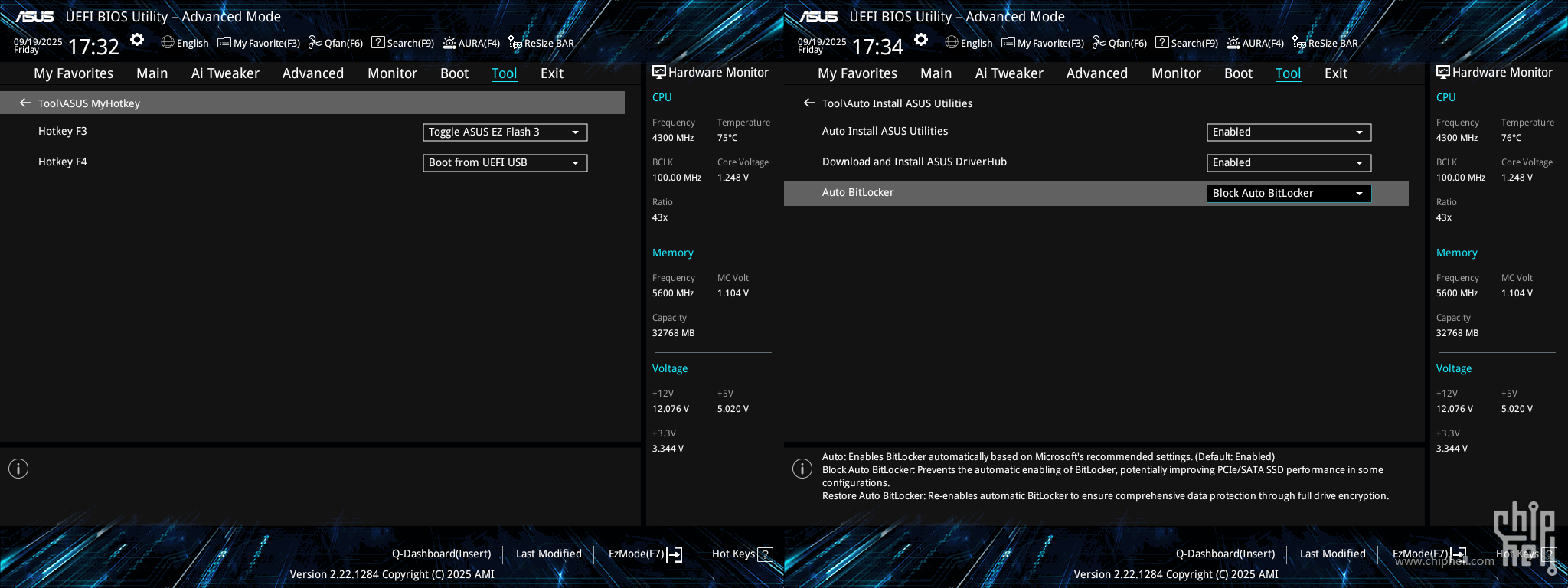
Task: Click the info icon in right window help area
Action: pos(802,469)
